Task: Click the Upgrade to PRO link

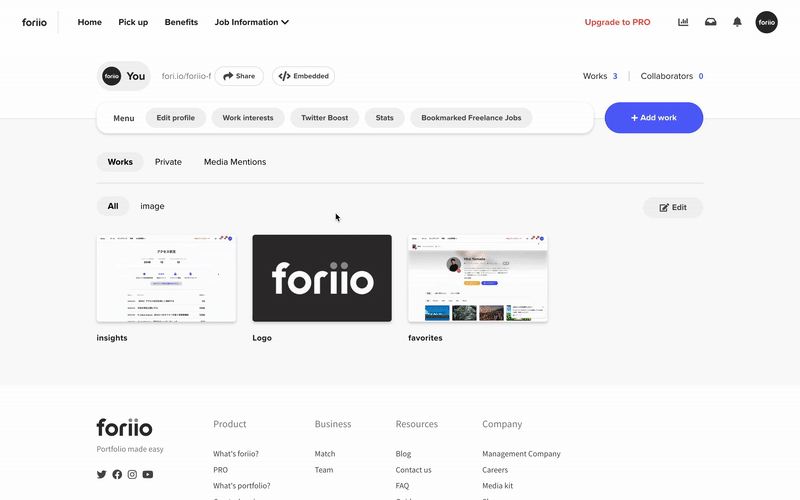Action: pyautogui.click(x=617, y=22)
